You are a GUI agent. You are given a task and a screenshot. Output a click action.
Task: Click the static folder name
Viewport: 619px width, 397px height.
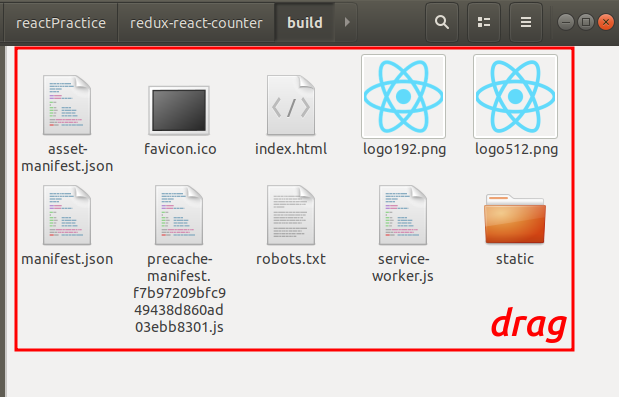point(515,259)
